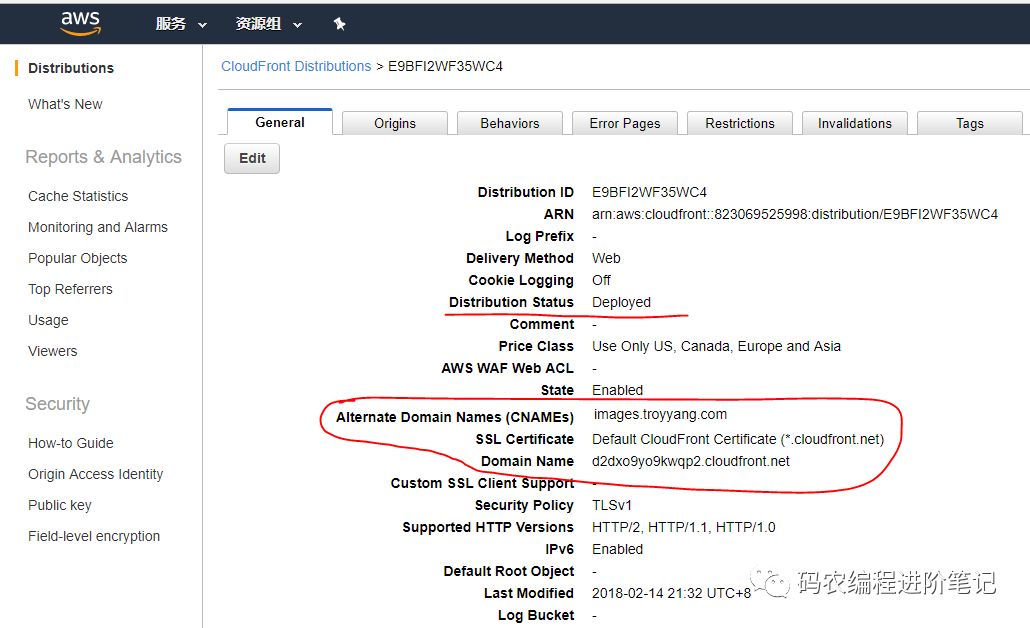Open the Invalidations tab
Viewport: 1030px width, 628px height.
(x=855, y=123)
